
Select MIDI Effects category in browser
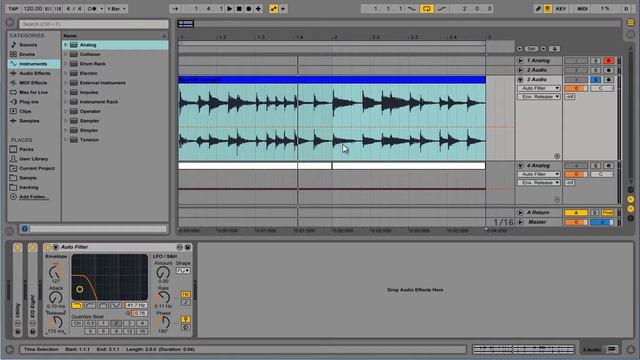(x=33, y=83)
